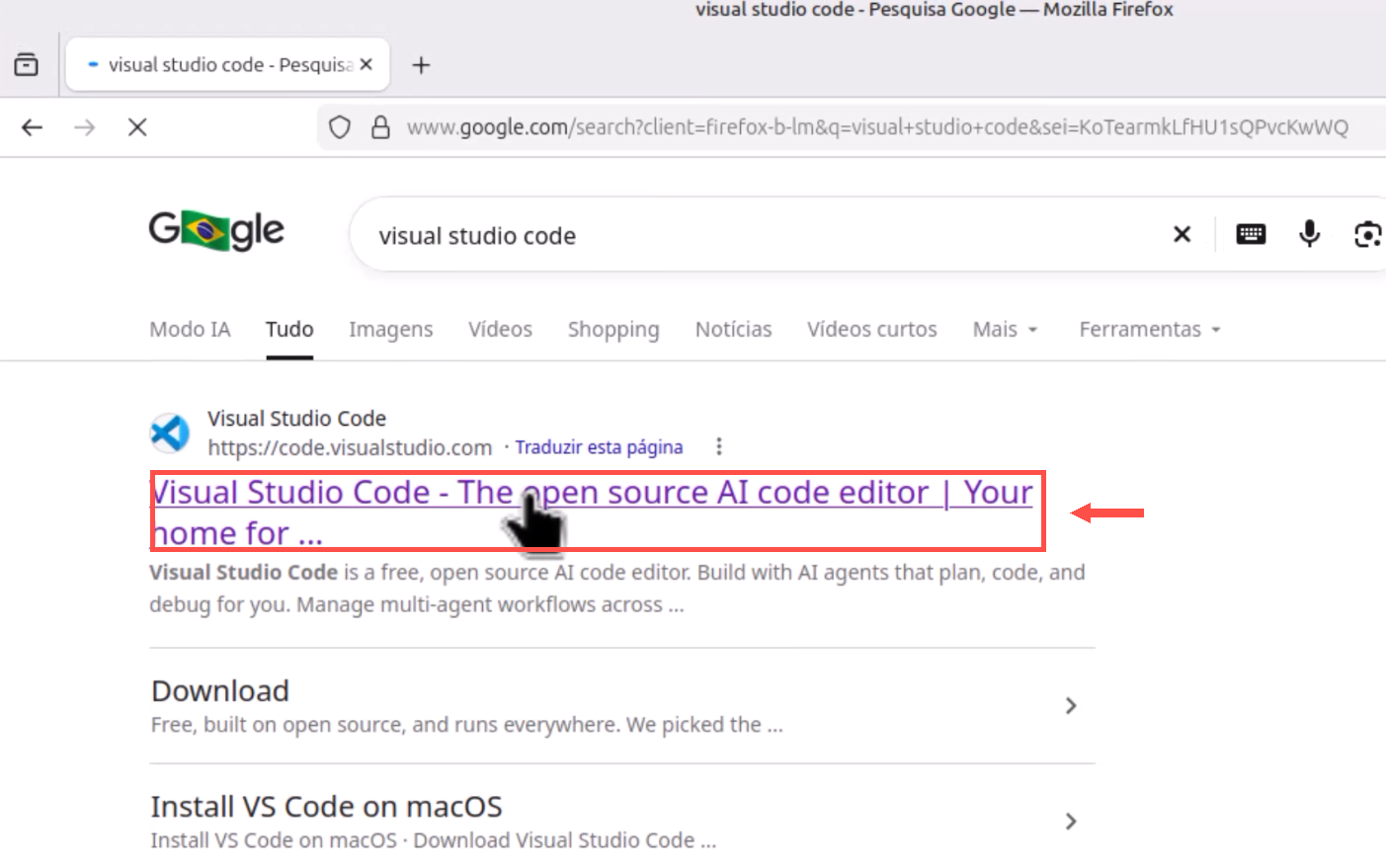Open the Firefox View icon
Image resolution: width=1386 pixels, height=868 pixels.
click(27, 65)
